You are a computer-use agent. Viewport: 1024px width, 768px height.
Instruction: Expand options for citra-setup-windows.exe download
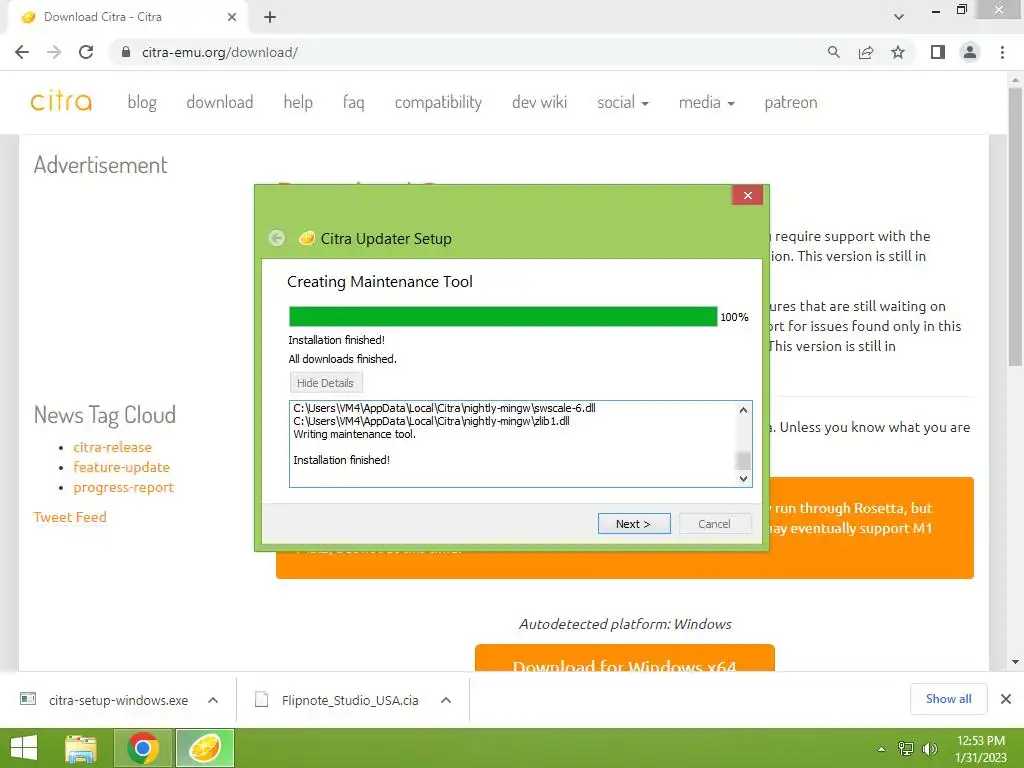(x=213, y=700)
